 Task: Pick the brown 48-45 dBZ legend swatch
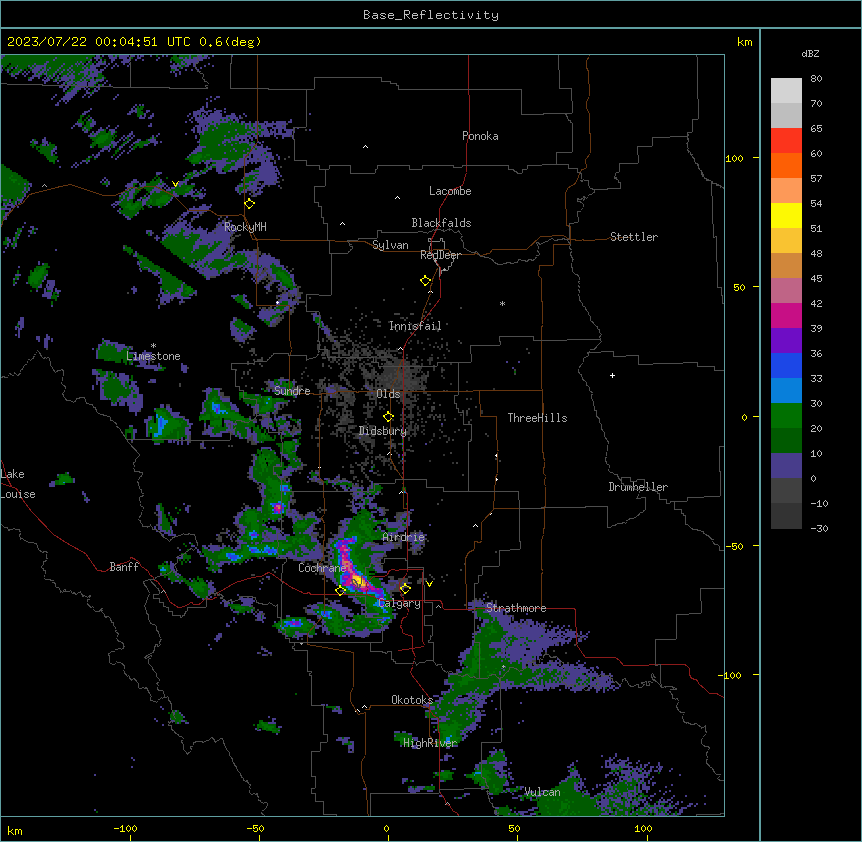click(x=786, y=265)
